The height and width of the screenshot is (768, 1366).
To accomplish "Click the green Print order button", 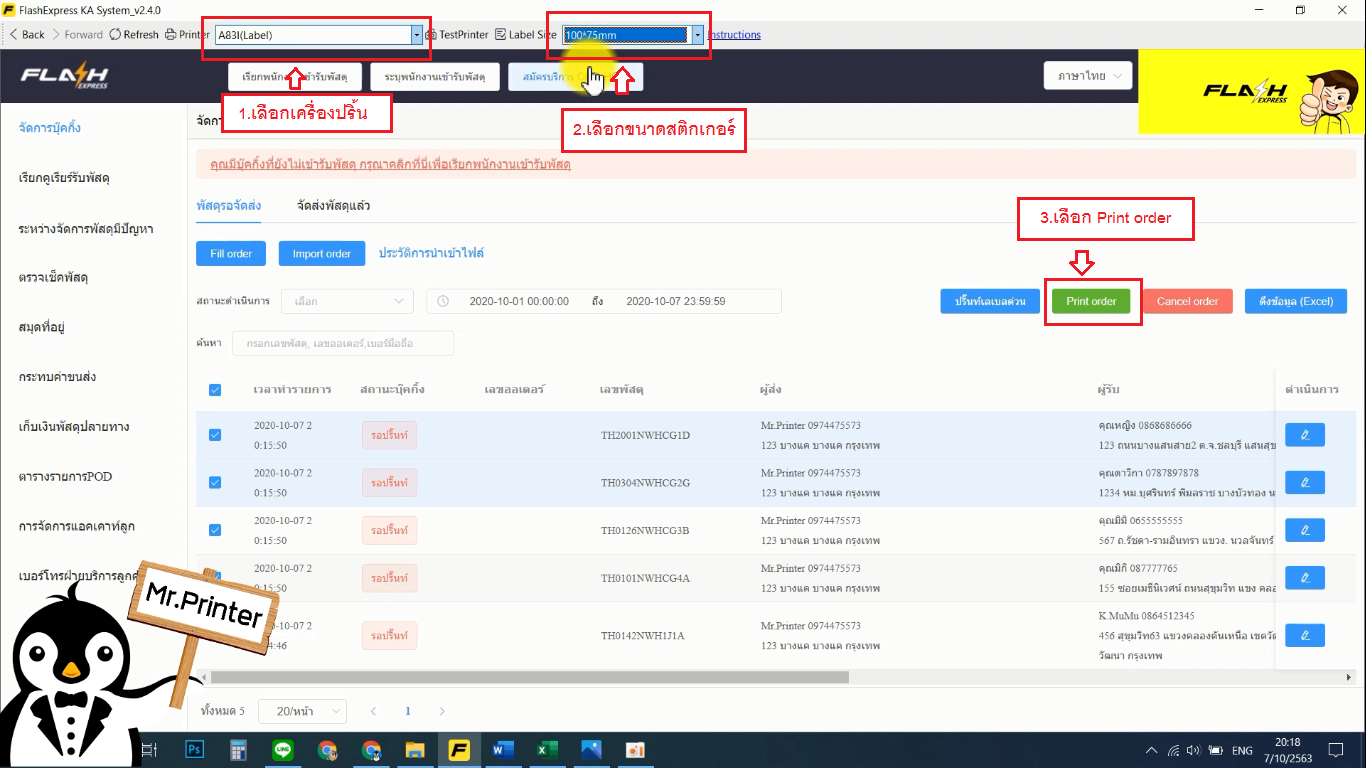I will 1091,301.
